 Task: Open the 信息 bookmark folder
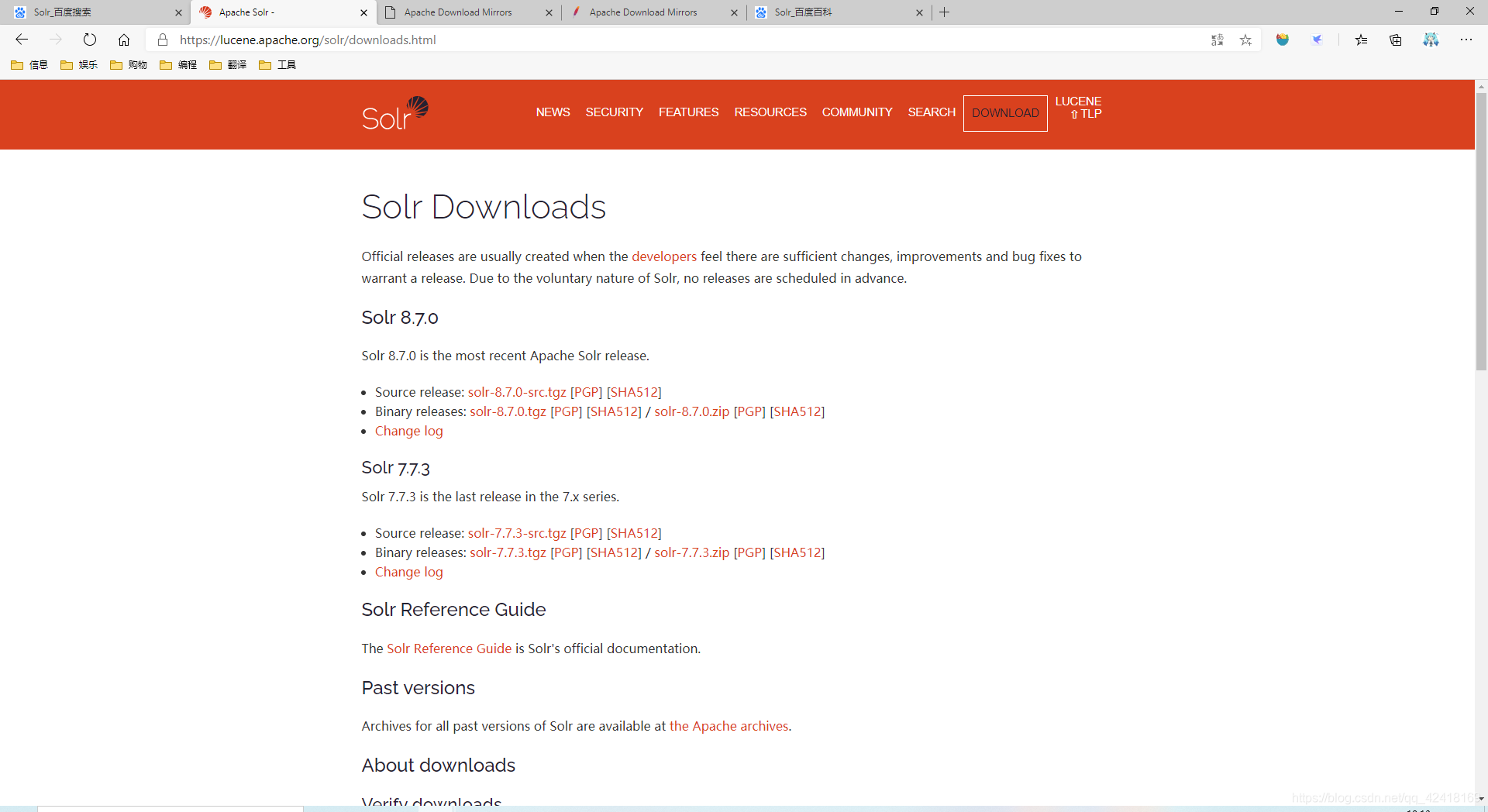coord(29,64)
